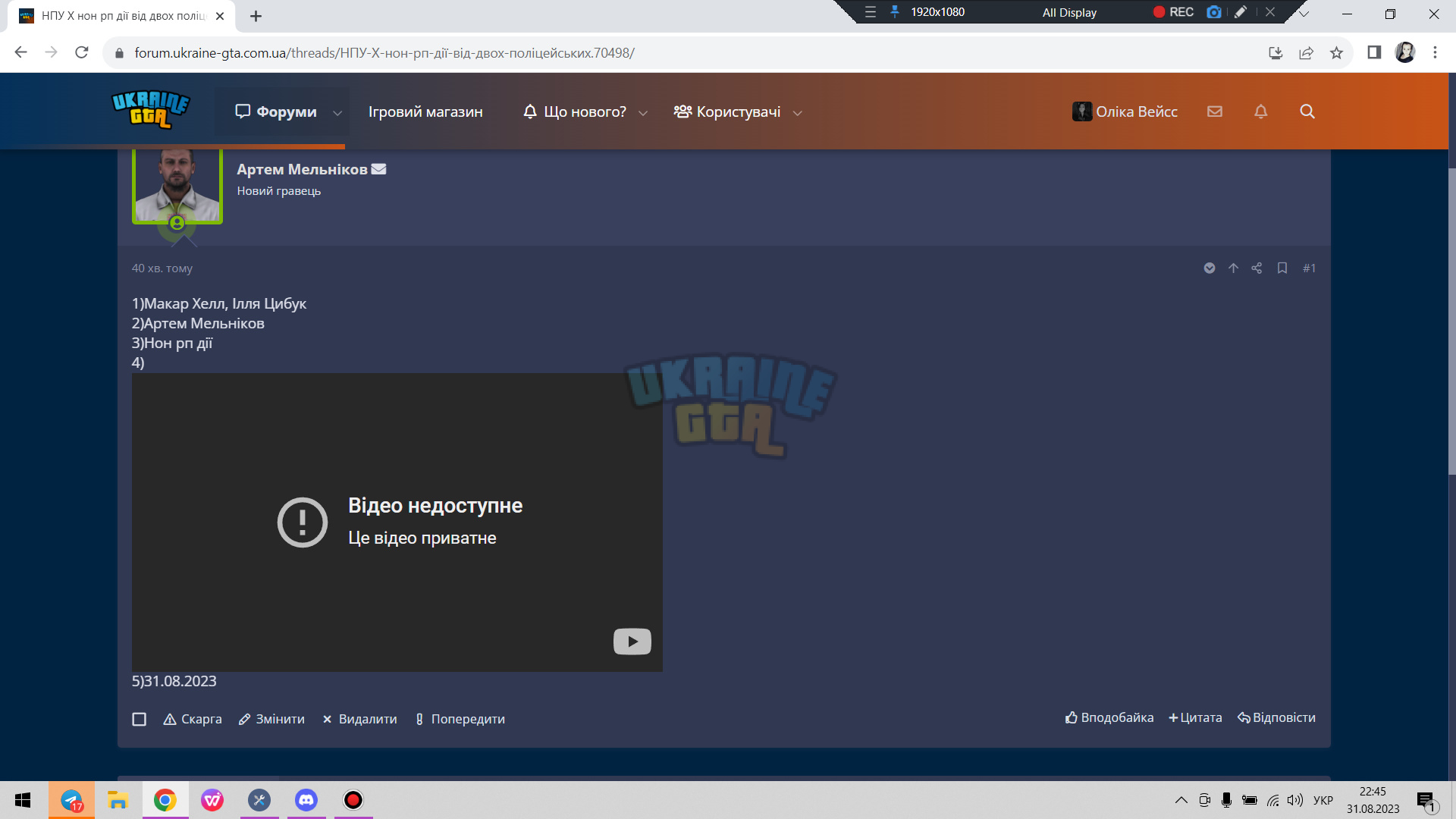Expand the Користувачі dropdown chevron

[797, 113]
